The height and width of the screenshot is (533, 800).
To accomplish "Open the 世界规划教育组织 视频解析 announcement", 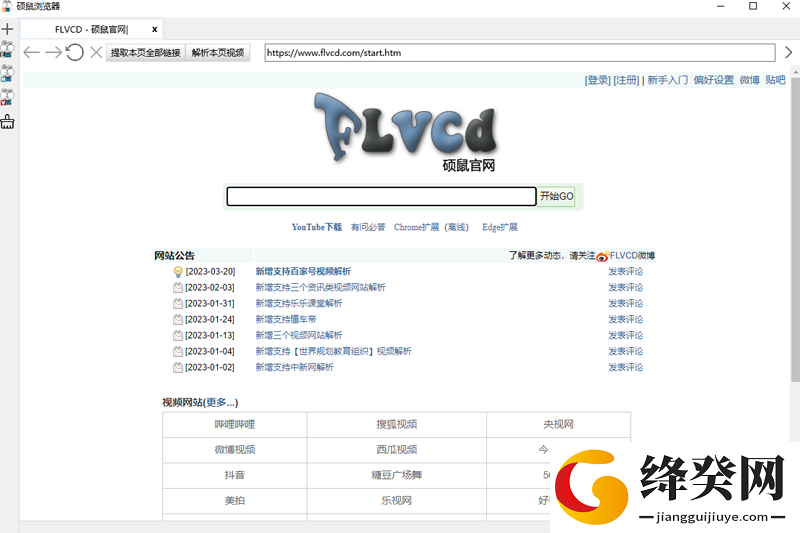I will pos(333,351).
